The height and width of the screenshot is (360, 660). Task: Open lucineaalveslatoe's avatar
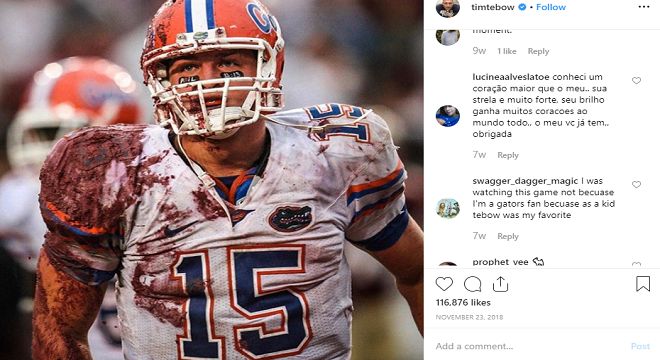click(x=447, y=116)
